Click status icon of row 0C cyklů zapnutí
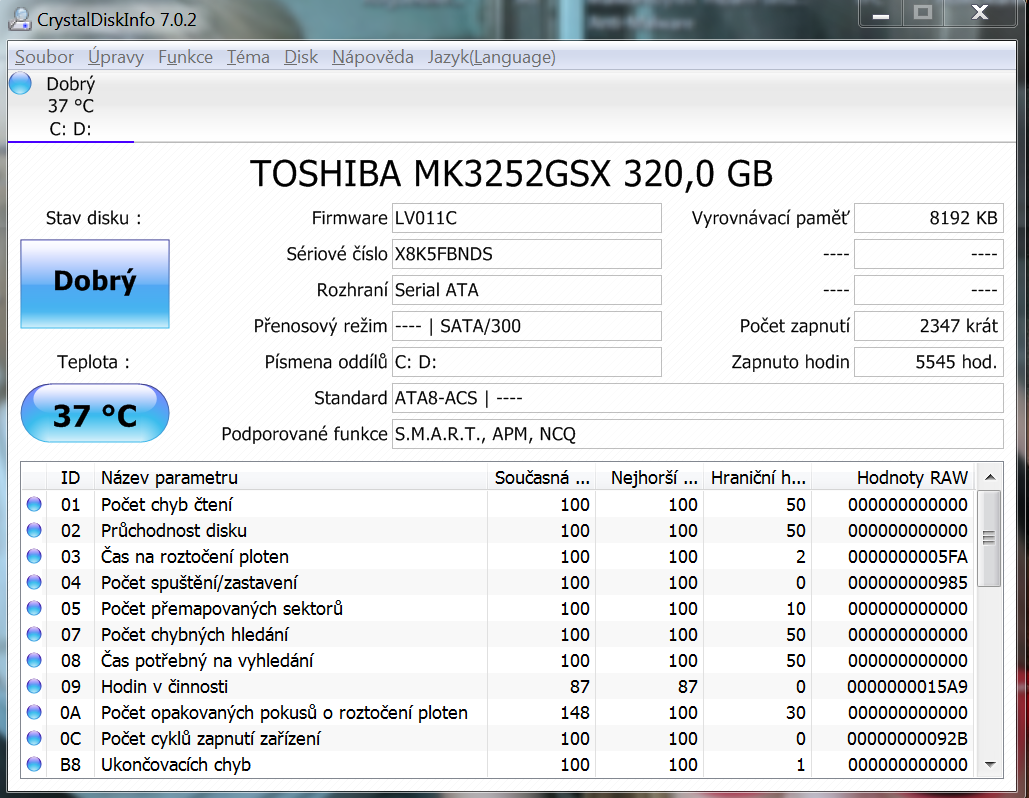This screenshot has height=798, width=1029. coord(34,738)
